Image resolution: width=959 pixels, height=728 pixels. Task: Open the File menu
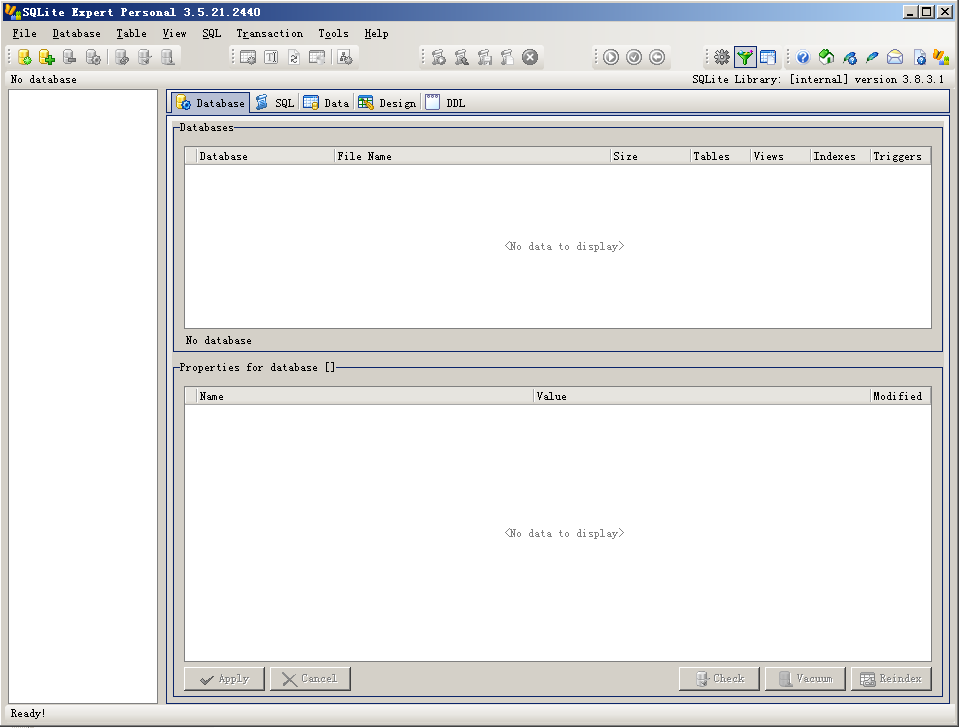(24, 34)
